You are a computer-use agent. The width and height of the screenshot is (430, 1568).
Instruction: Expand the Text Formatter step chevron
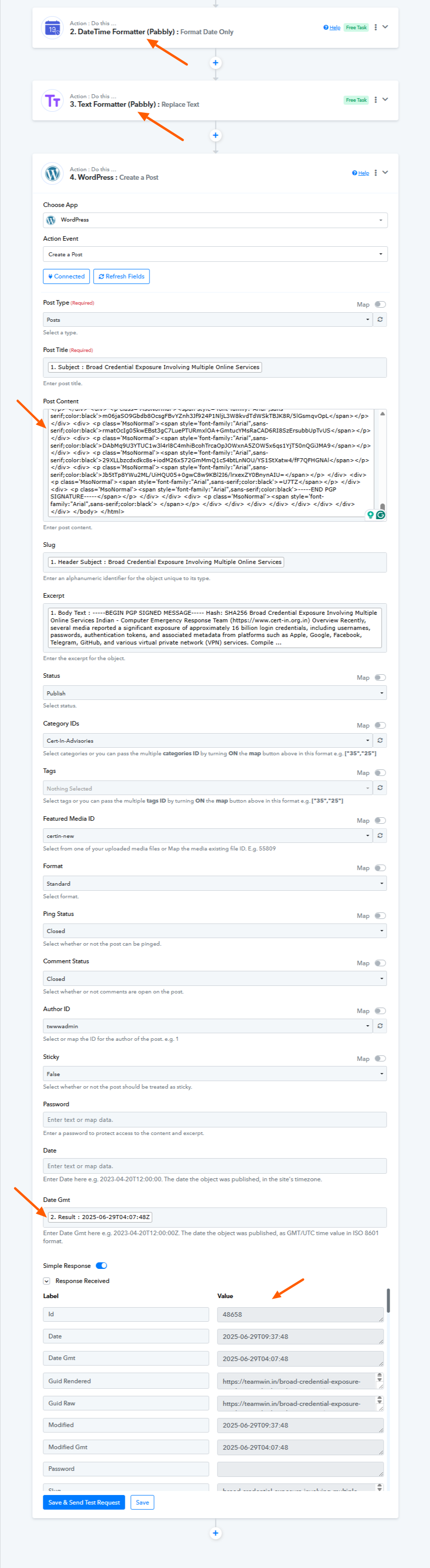(385, 99)
